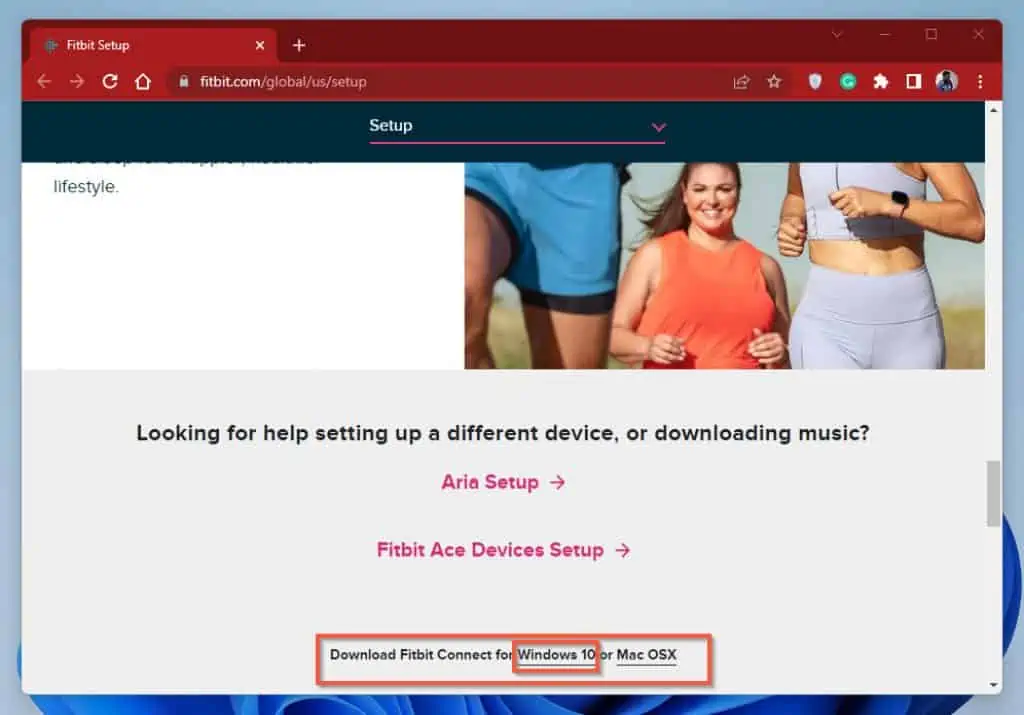The image size is (1024, 715).
Task: Reload the Fitbit Setup page
Action: coord(110,82)
